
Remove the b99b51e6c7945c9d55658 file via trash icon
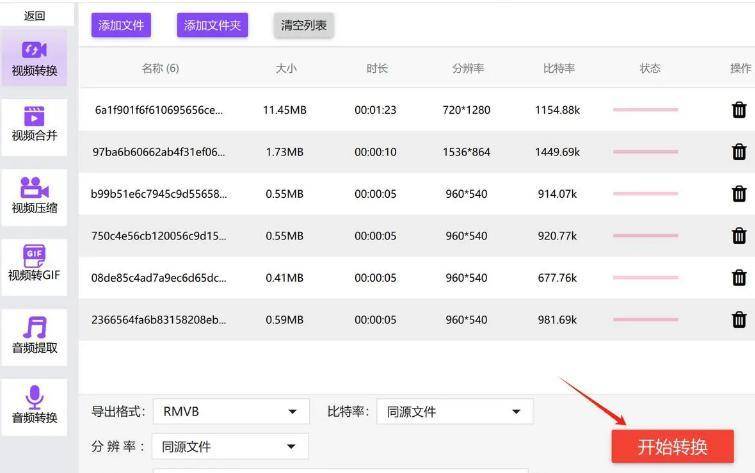click(739, 194)
